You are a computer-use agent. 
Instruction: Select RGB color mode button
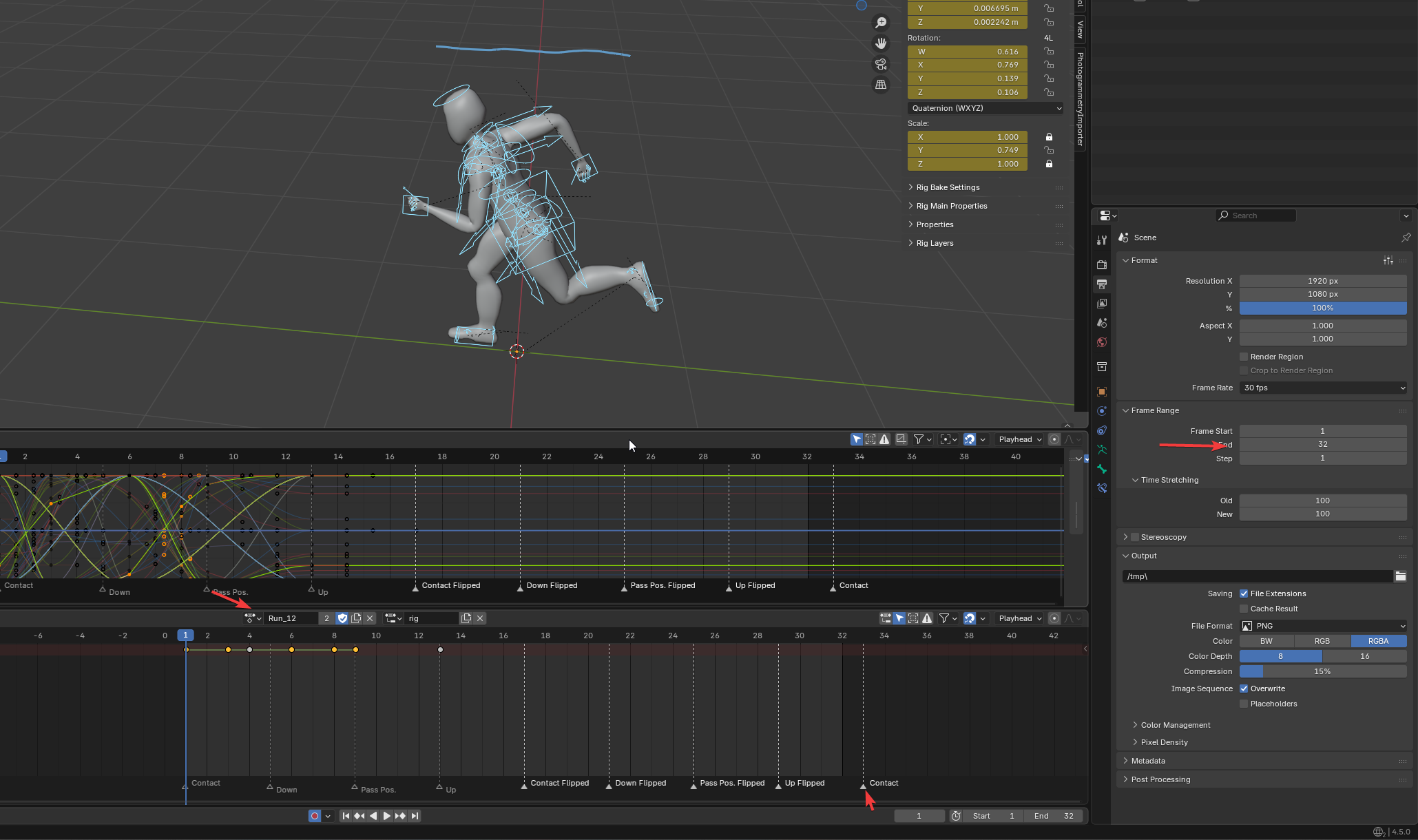pyautogui.click(x=1322, y=641)
